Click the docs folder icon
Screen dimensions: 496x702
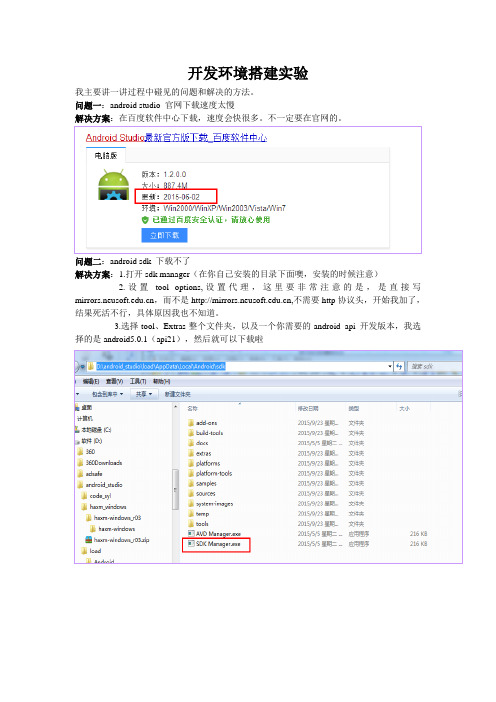coord(191,443)
